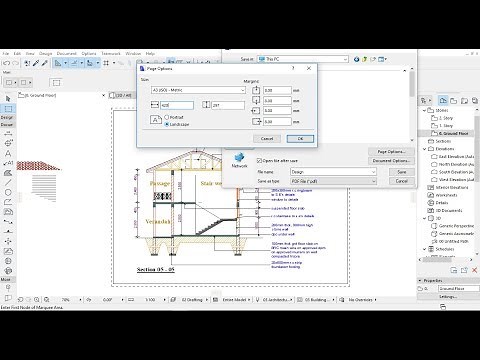Switch to the '0. Ground Floor' tab
Image resolution: width=480 pixels, height=360 pixels.
tap(61, 95)
